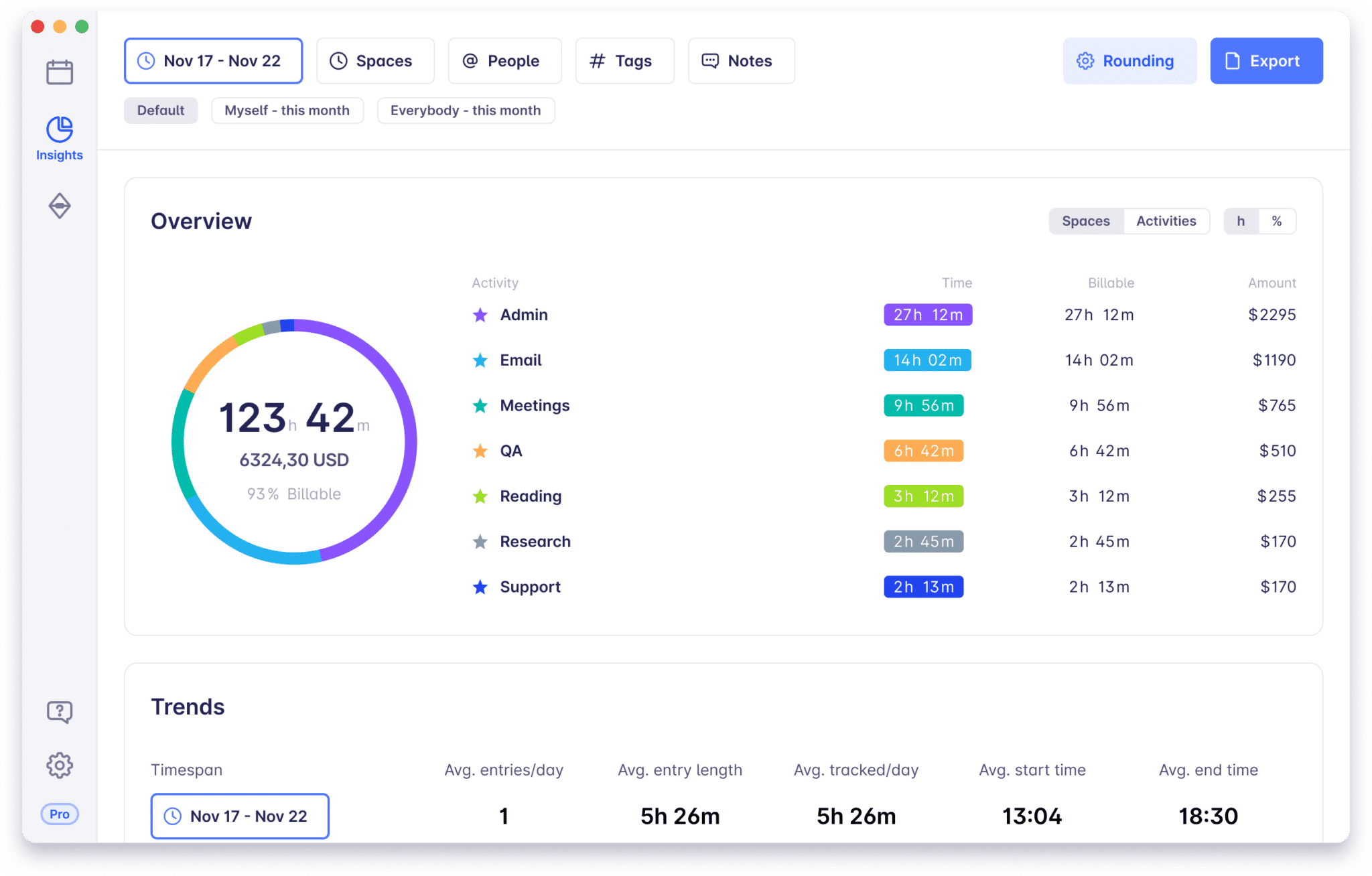Switch to the Activities view
The width and height of the screenshot is (1372, 876).
pos(1165,221)
